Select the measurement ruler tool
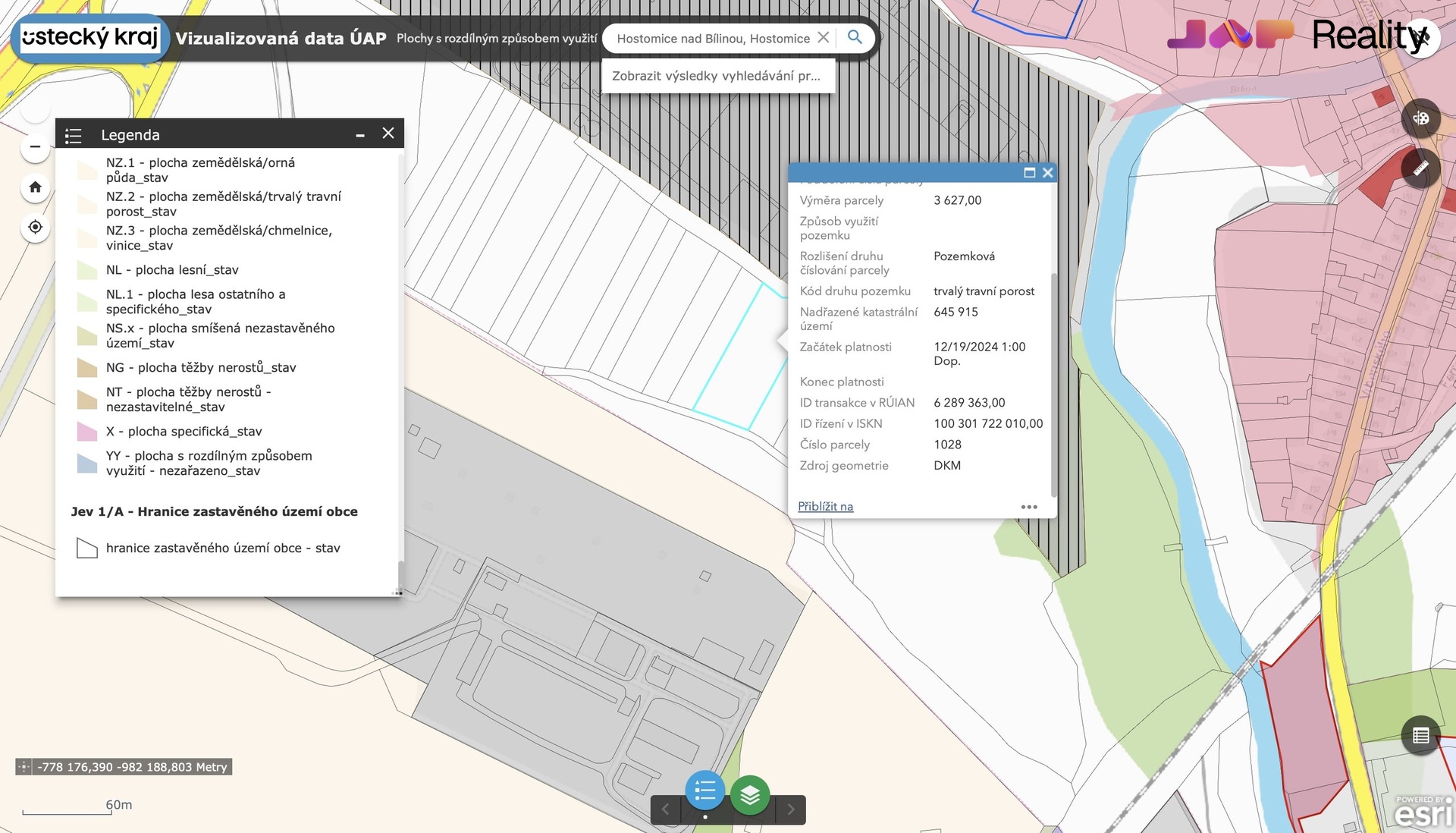Image resolution: width=1456 pixels, height=833 pixels. (x=1420, y=168)
